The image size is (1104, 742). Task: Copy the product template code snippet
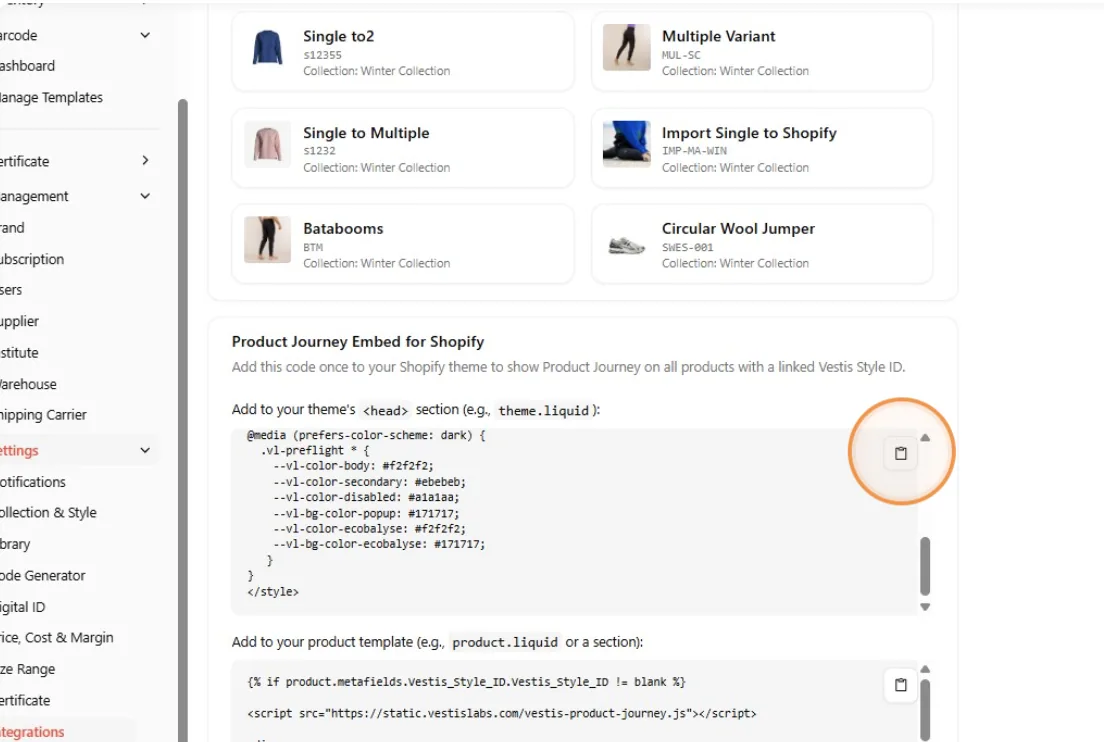901,684
